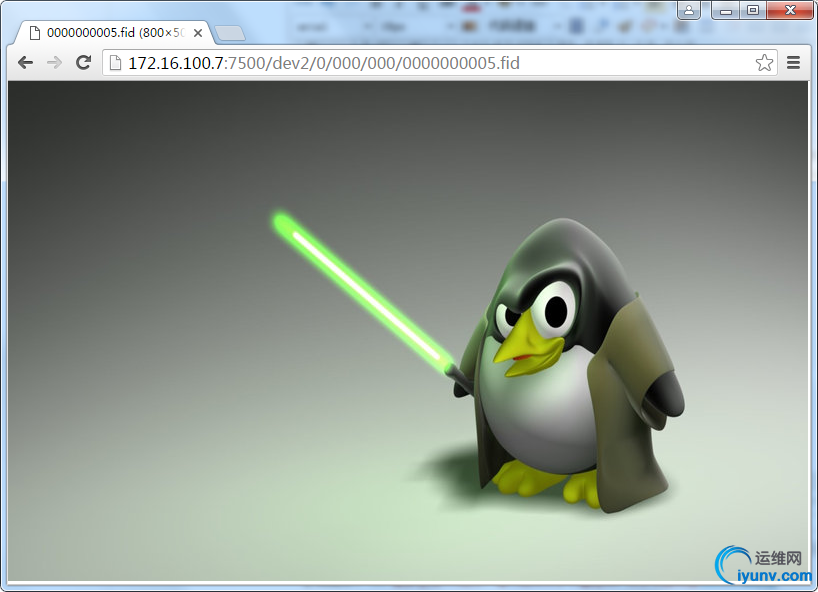Open the user profile button in title bar
This screenshot has width=818, height=592.
tap(689, 10)
